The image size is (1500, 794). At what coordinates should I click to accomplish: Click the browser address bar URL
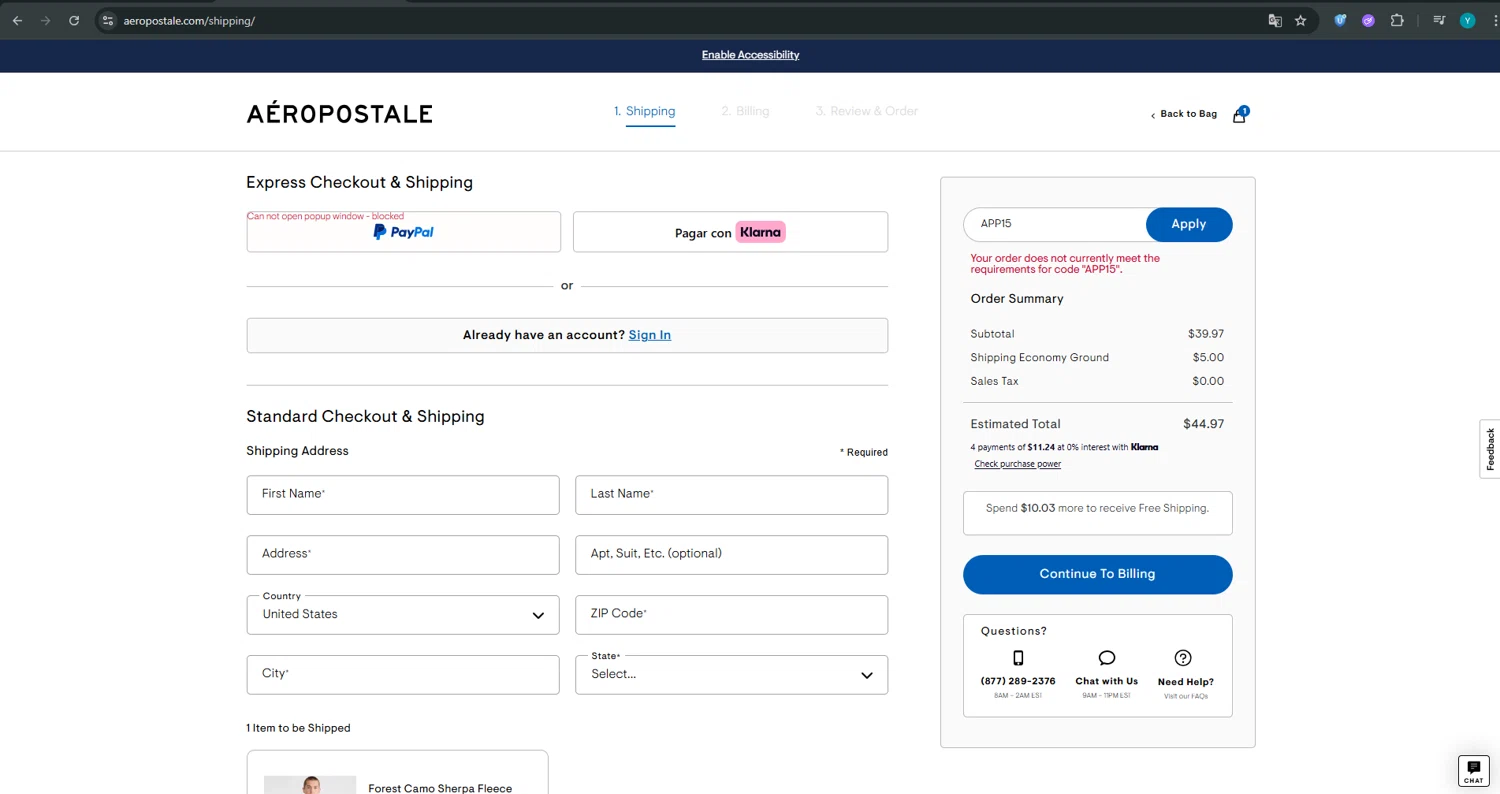coord(189,21)
